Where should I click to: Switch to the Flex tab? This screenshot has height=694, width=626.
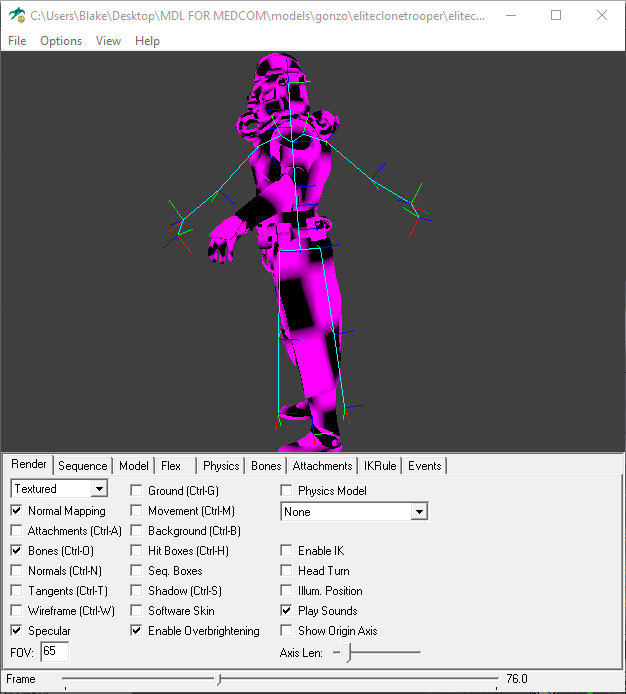(x=171, y=466)
